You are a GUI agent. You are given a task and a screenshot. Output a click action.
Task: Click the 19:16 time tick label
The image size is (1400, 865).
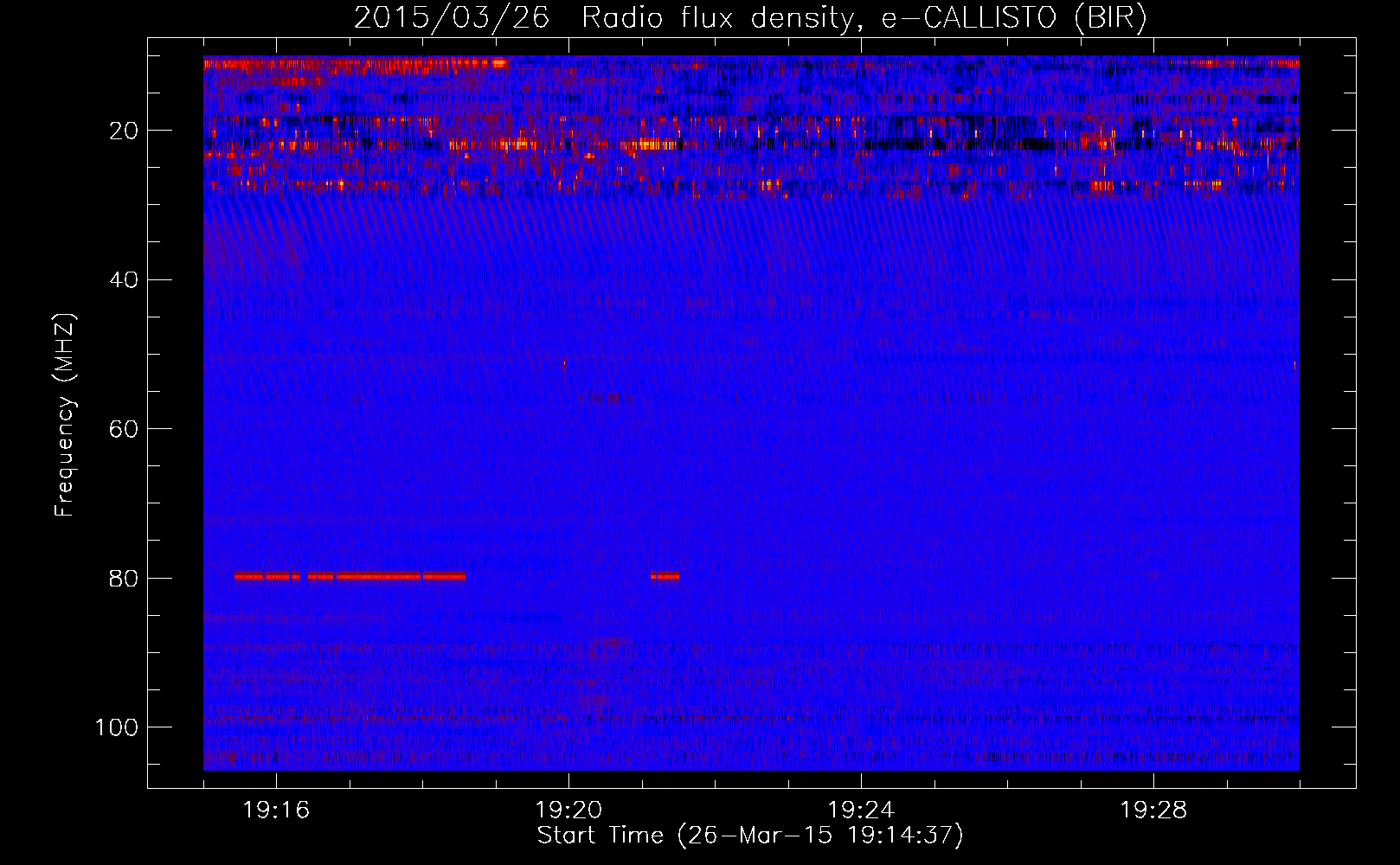point(276,811)
